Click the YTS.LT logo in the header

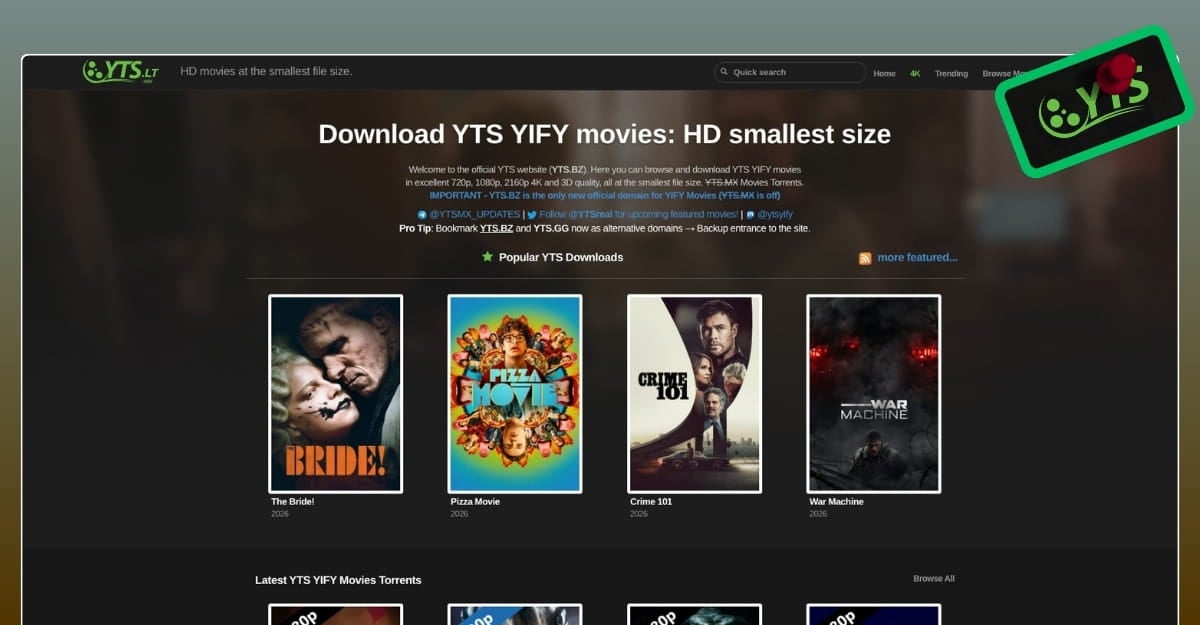point(121,70)
